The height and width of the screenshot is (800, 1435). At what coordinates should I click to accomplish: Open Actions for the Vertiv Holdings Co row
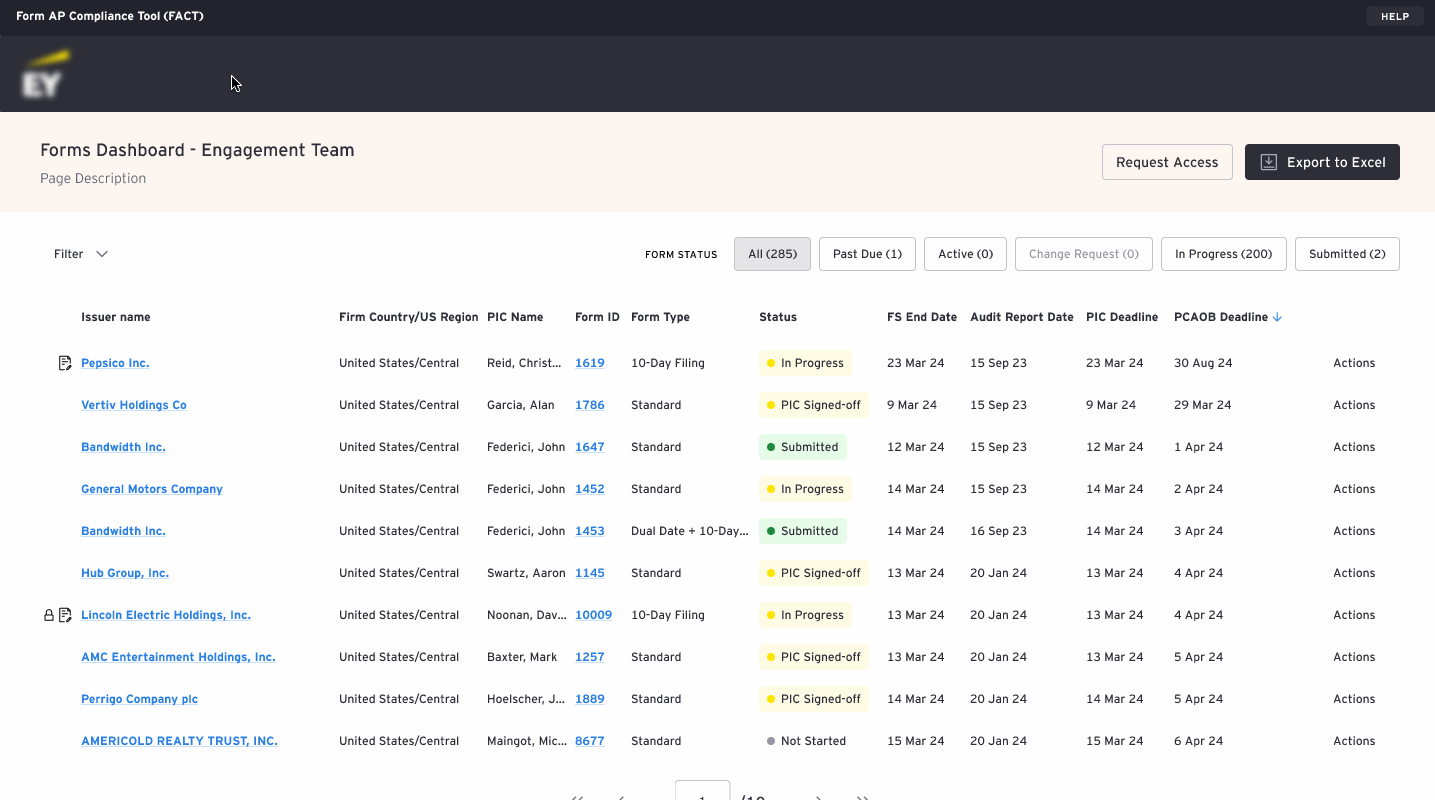point(1354,405)
